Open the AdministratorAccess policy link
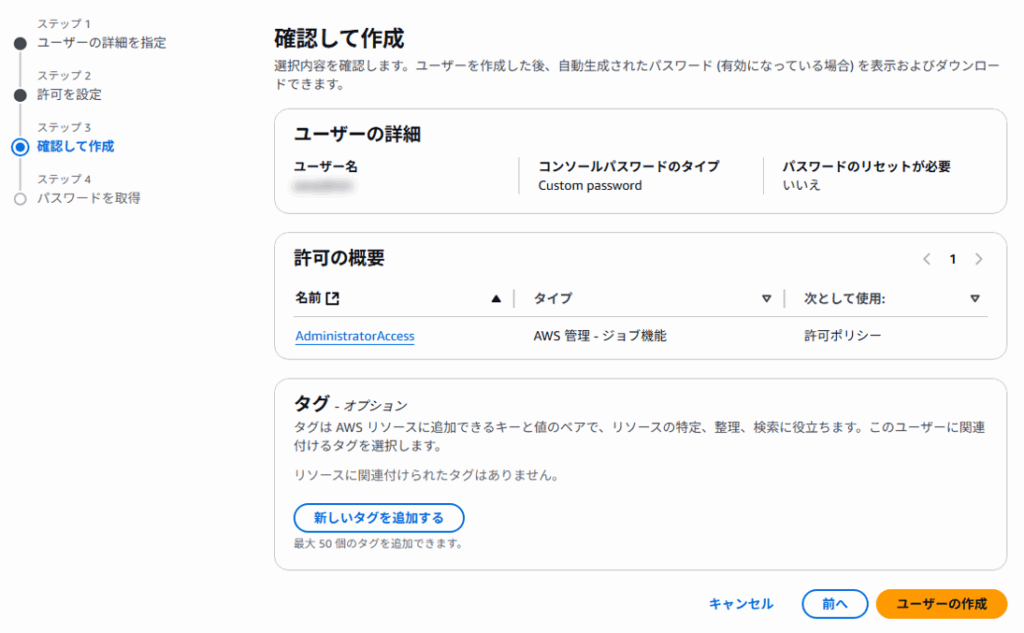 click(x=354, y=336)
